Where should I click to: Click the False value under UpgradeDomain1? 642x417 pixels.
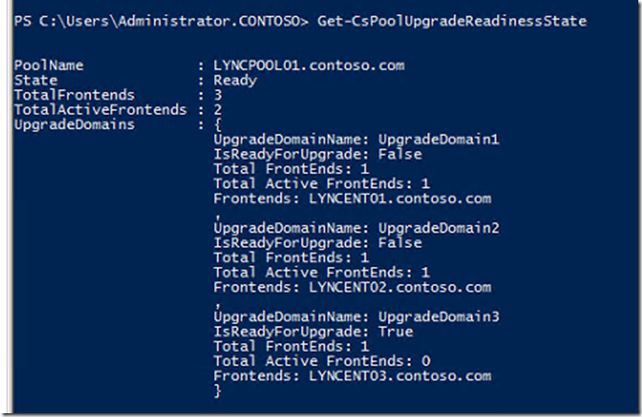point(400,154)
